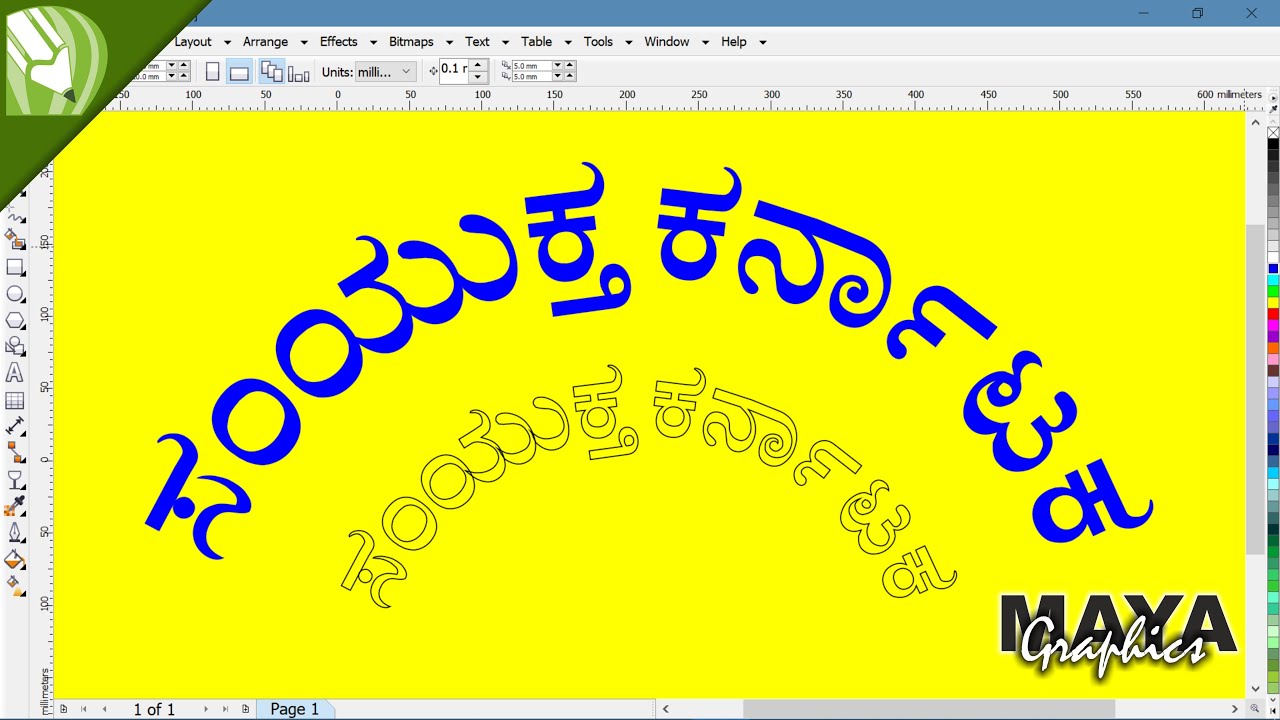Apply layout to current page only
The image size is (1280, 720).
[298, 73]
